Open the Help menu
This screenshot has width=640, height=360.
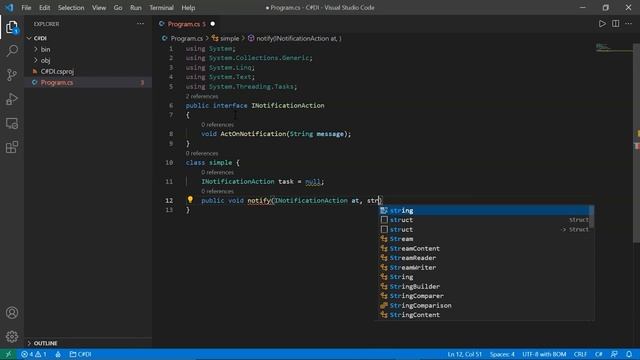point(188,7)
